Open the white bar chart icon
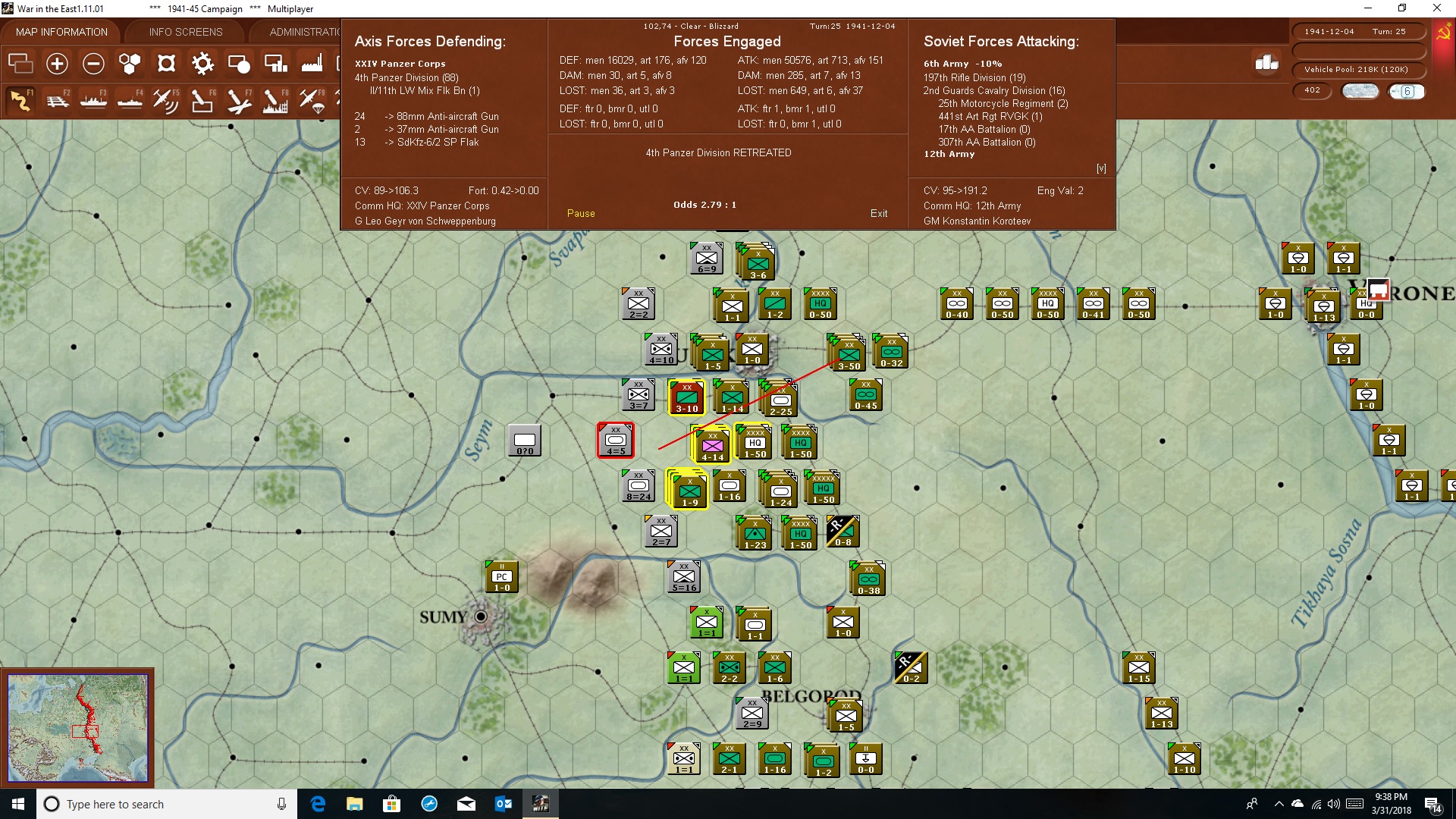This screenshot has height=819, width=1456. point(1266,62)
